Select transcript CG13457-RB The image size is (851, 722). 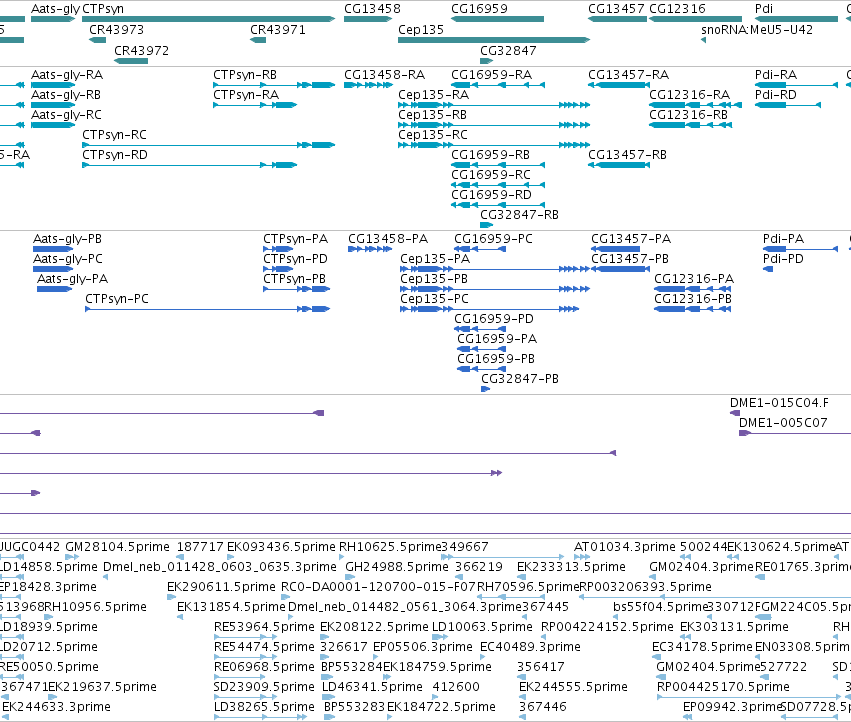point(627,155)
